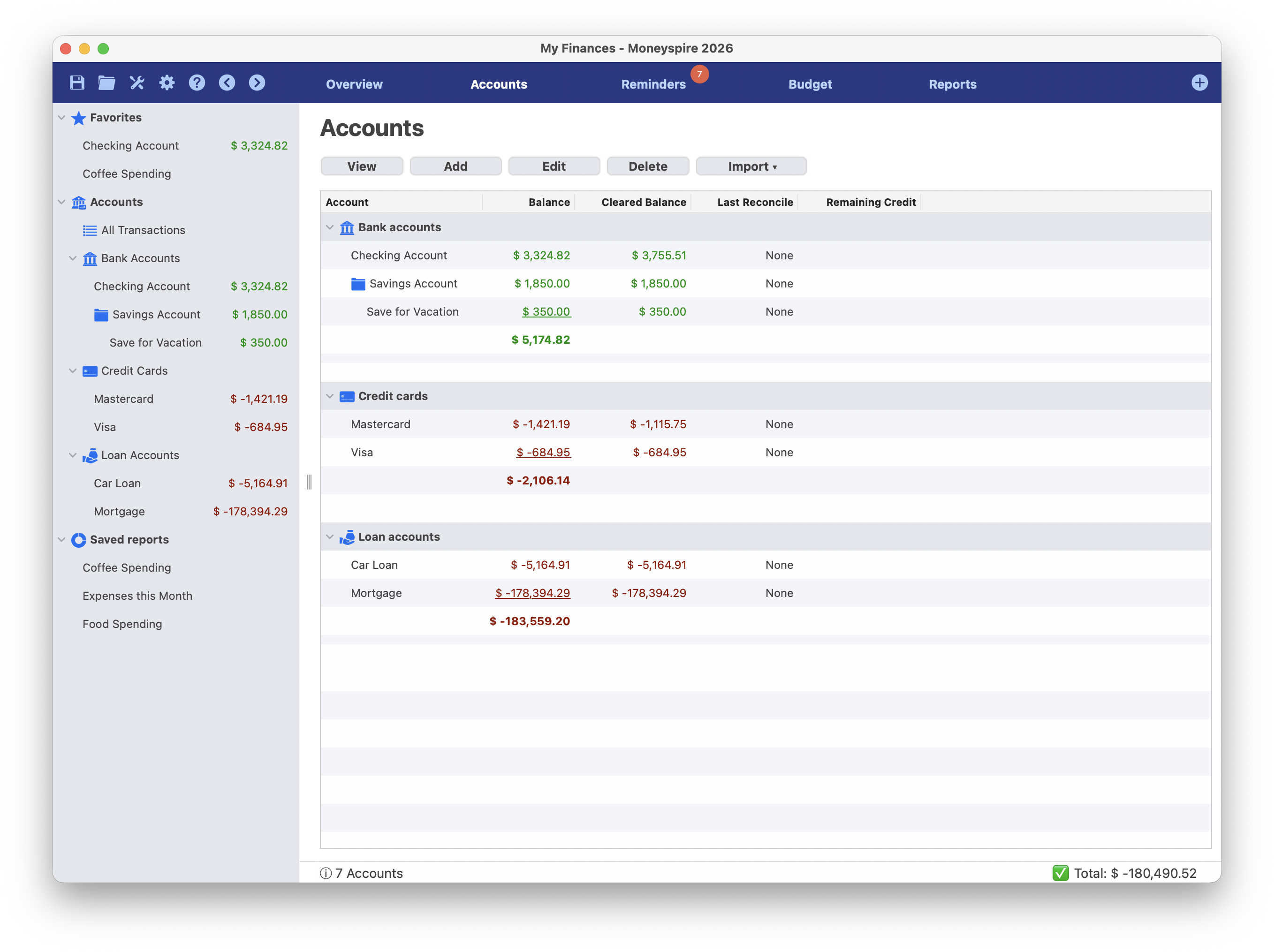Image resolution: width=1274 pixels, height=952 pixels.
Task: Click the Save file icon
Action: pos(77,83)
